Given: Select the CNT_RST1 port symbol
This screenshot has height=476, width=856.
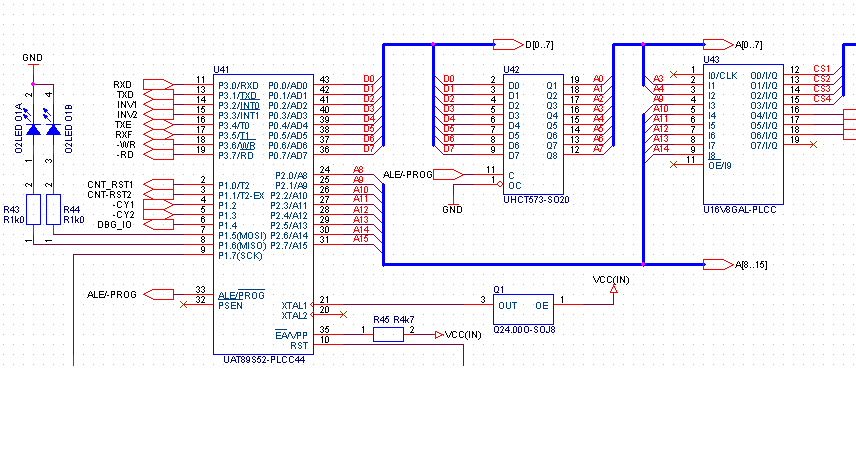Looking at the screenshot, I should (x=158, y=185).
